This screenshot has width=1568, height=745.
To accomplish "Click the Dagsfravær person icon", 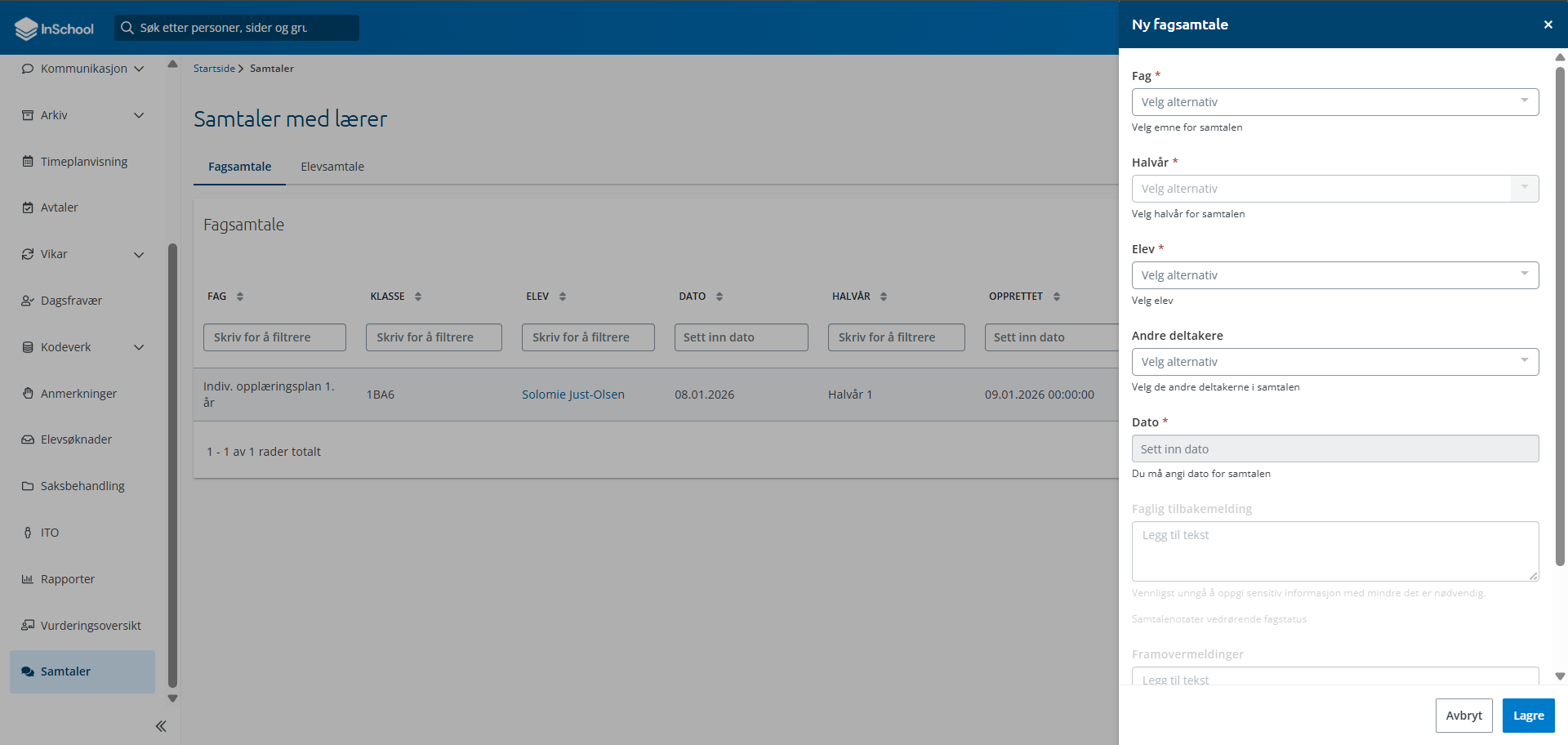I will click(x=28, y=301).
